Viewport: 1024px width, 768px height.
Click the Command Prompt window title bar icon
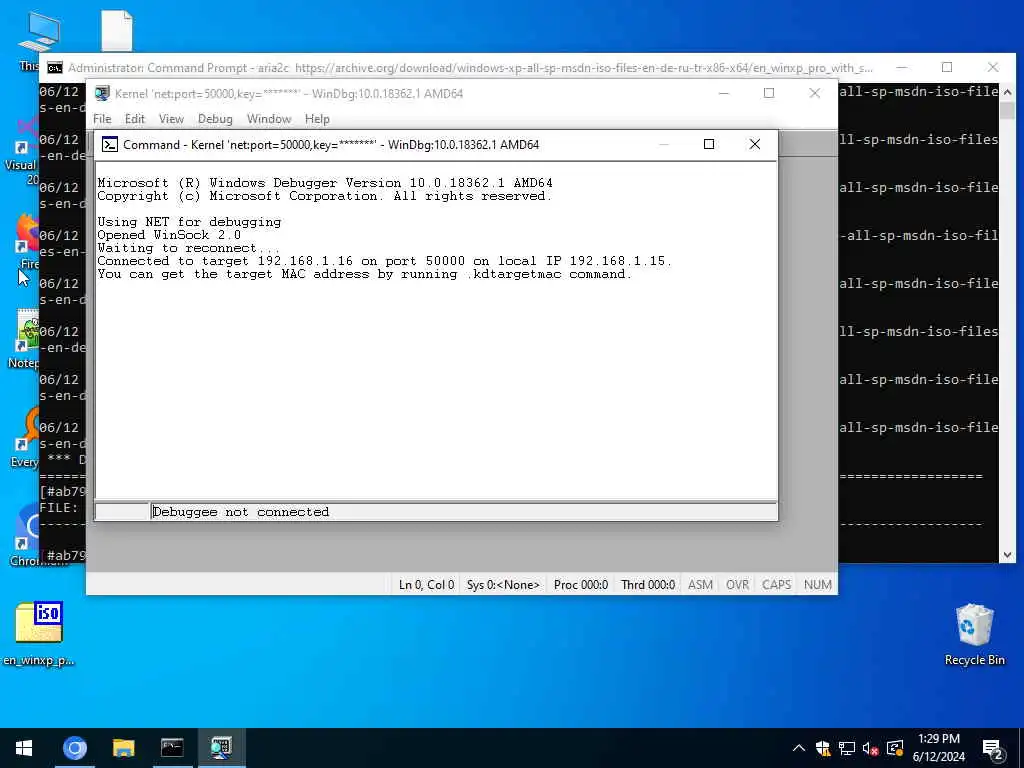click(55, 68)
